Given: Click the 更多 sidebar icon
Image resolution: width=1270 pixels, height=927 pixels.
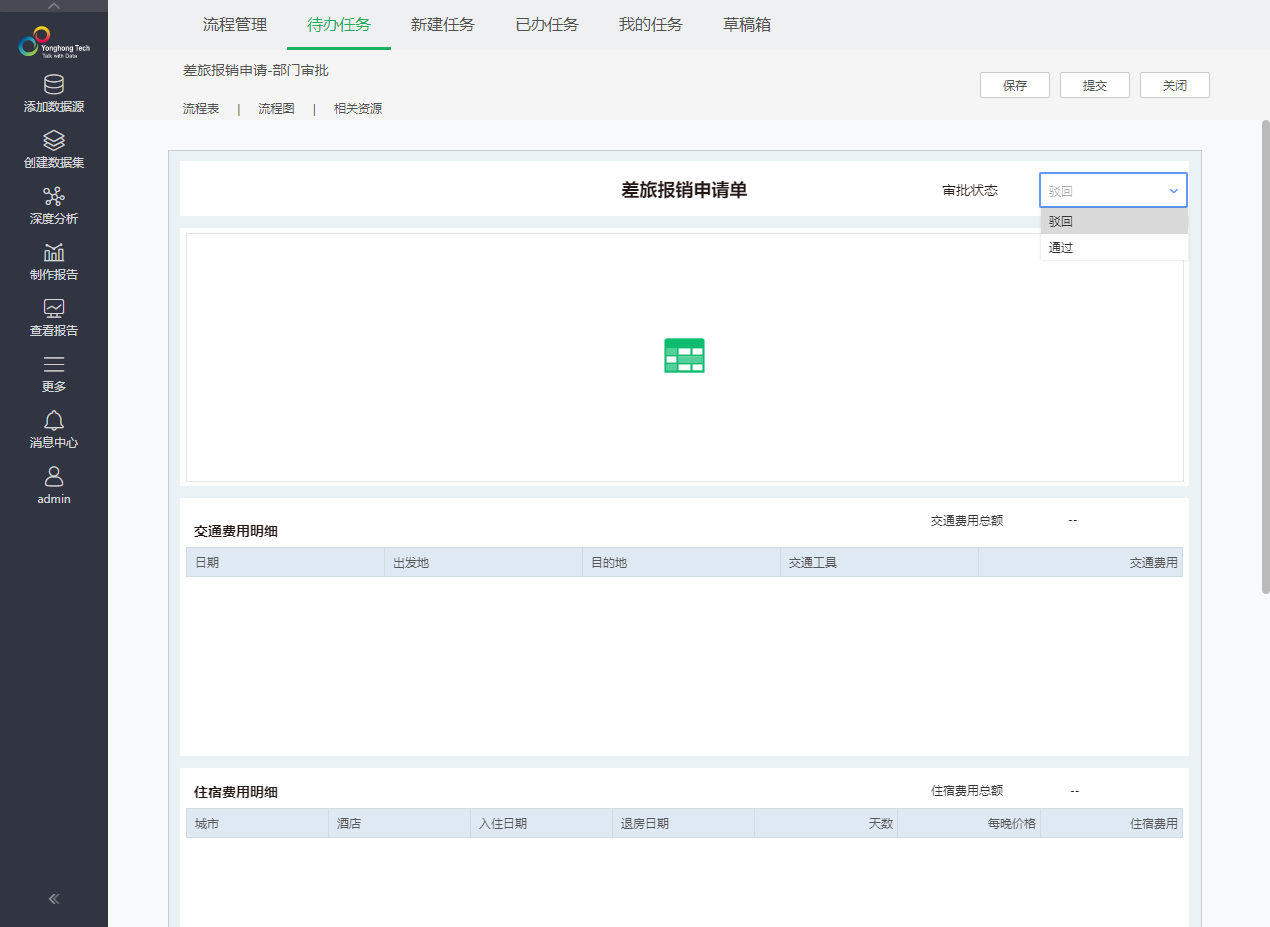Looking at the screenshot, I should 53,364.
